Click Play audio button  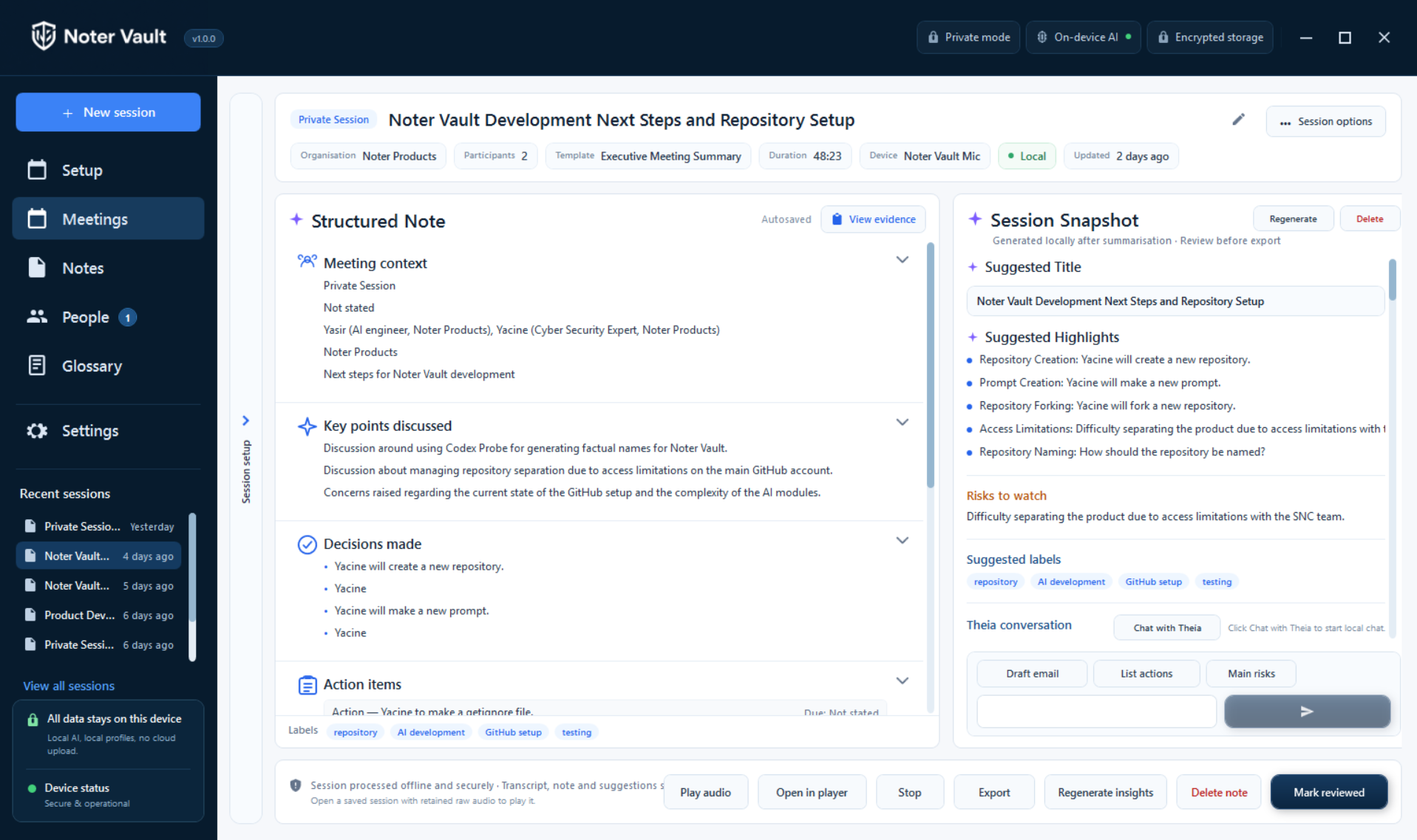(x=705, y=792)
